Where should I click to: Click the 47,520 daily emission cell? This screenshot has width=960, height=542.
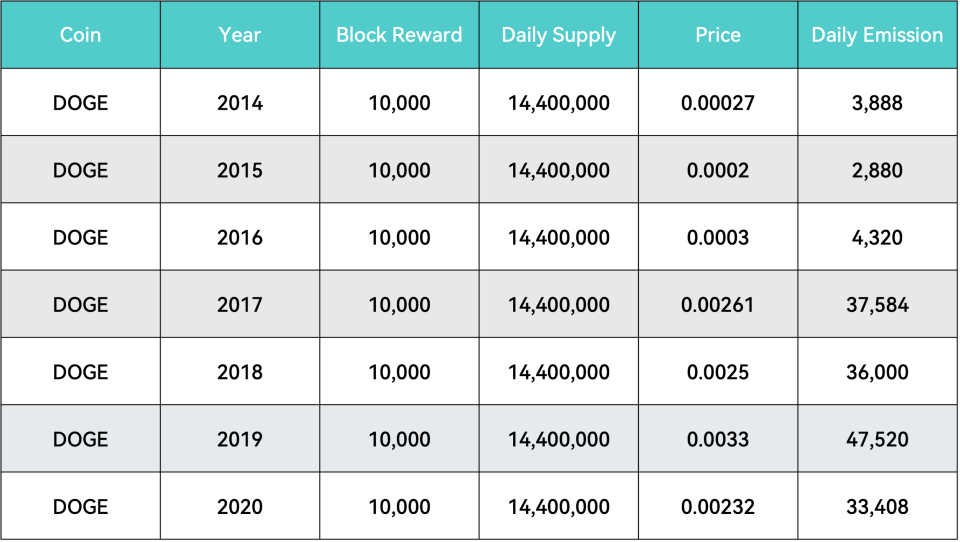point(877,439)
